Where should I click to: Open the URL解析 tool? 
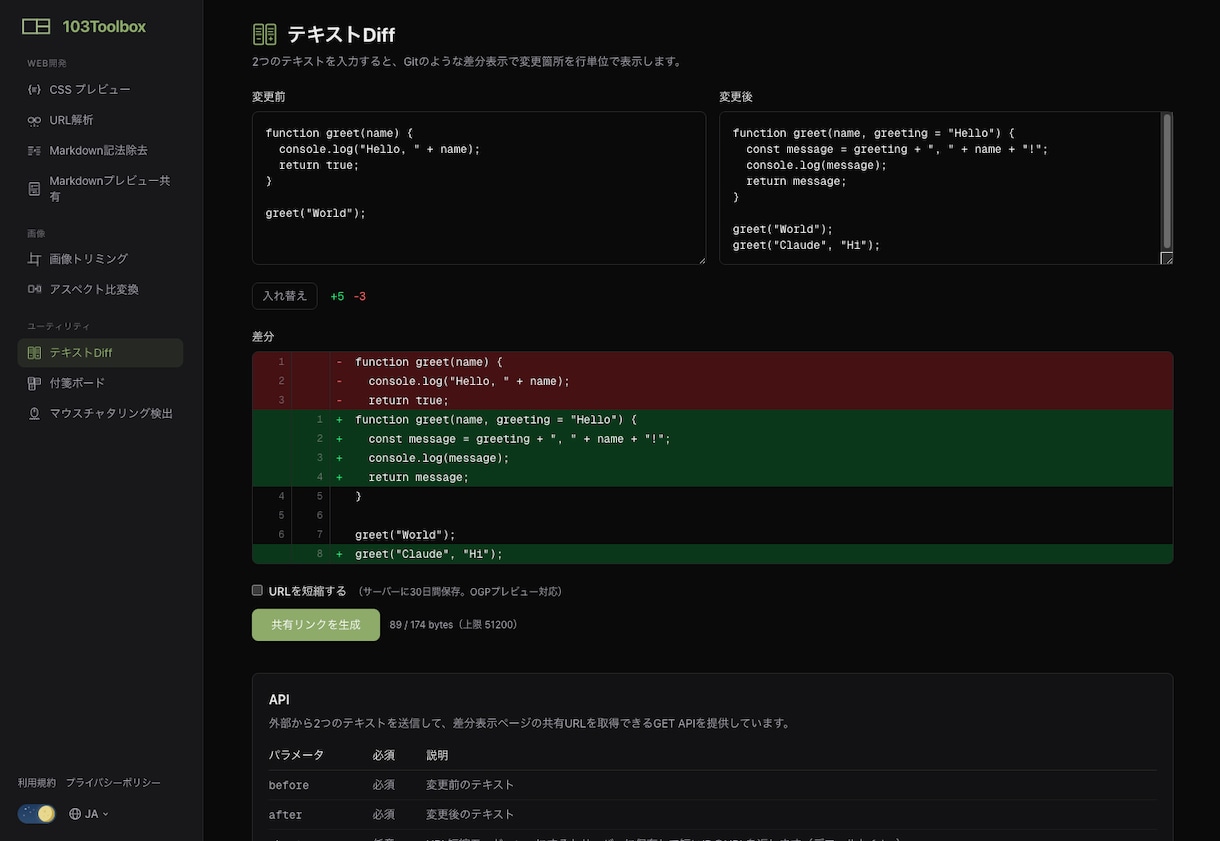100,120
